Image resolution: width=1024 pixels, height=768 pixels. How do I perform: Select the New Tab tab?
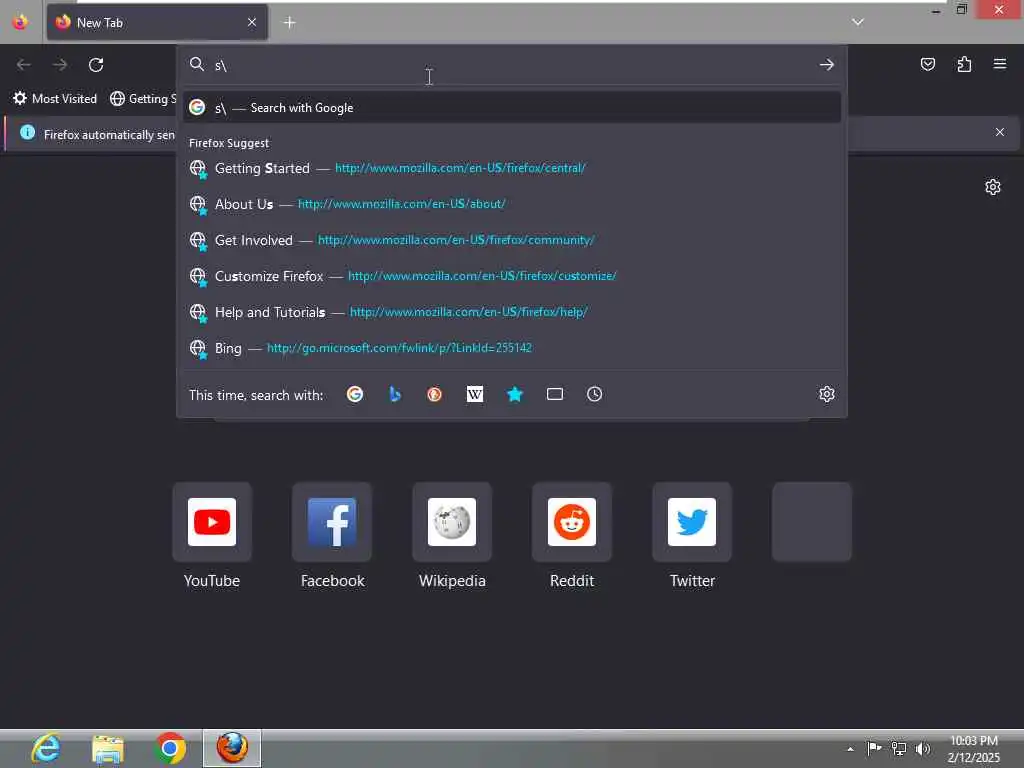pos(157,22)
